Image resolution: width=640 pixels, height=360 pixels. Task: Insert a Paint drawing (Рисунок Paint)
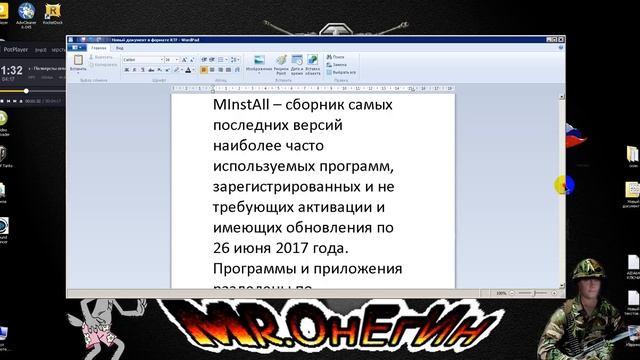click(x=281, y=60)
